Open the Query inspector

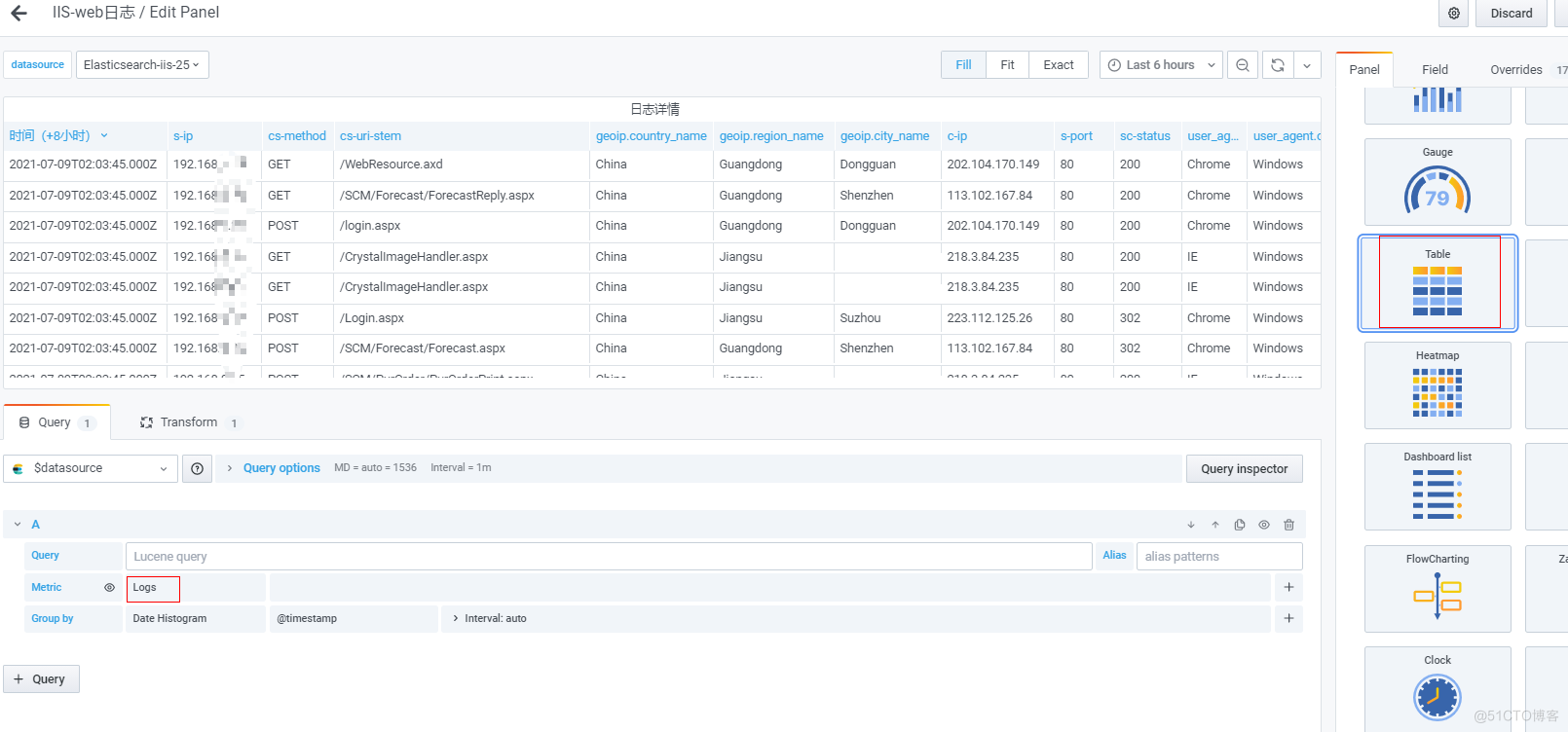tap(1244, 469)
